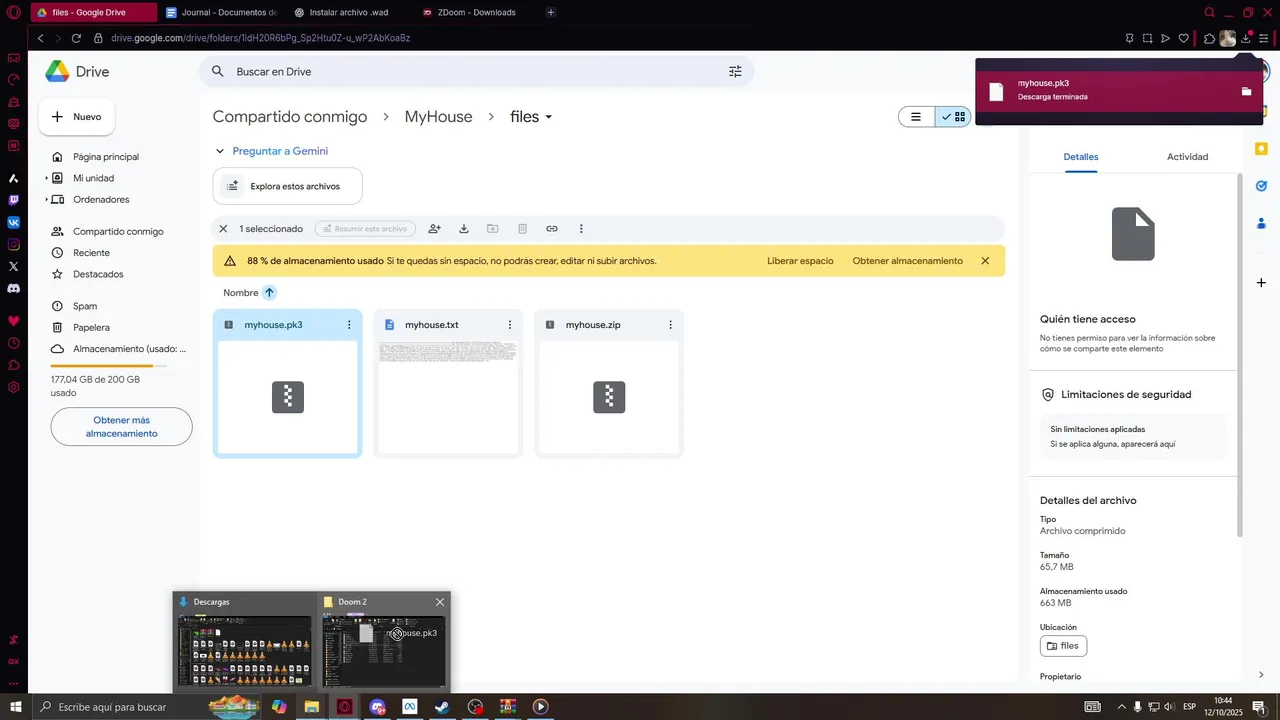This screenshot has height=720, width=1280.
Task: Switch to Journal Google Docs browser tab
Action: [x=222, y=12]
